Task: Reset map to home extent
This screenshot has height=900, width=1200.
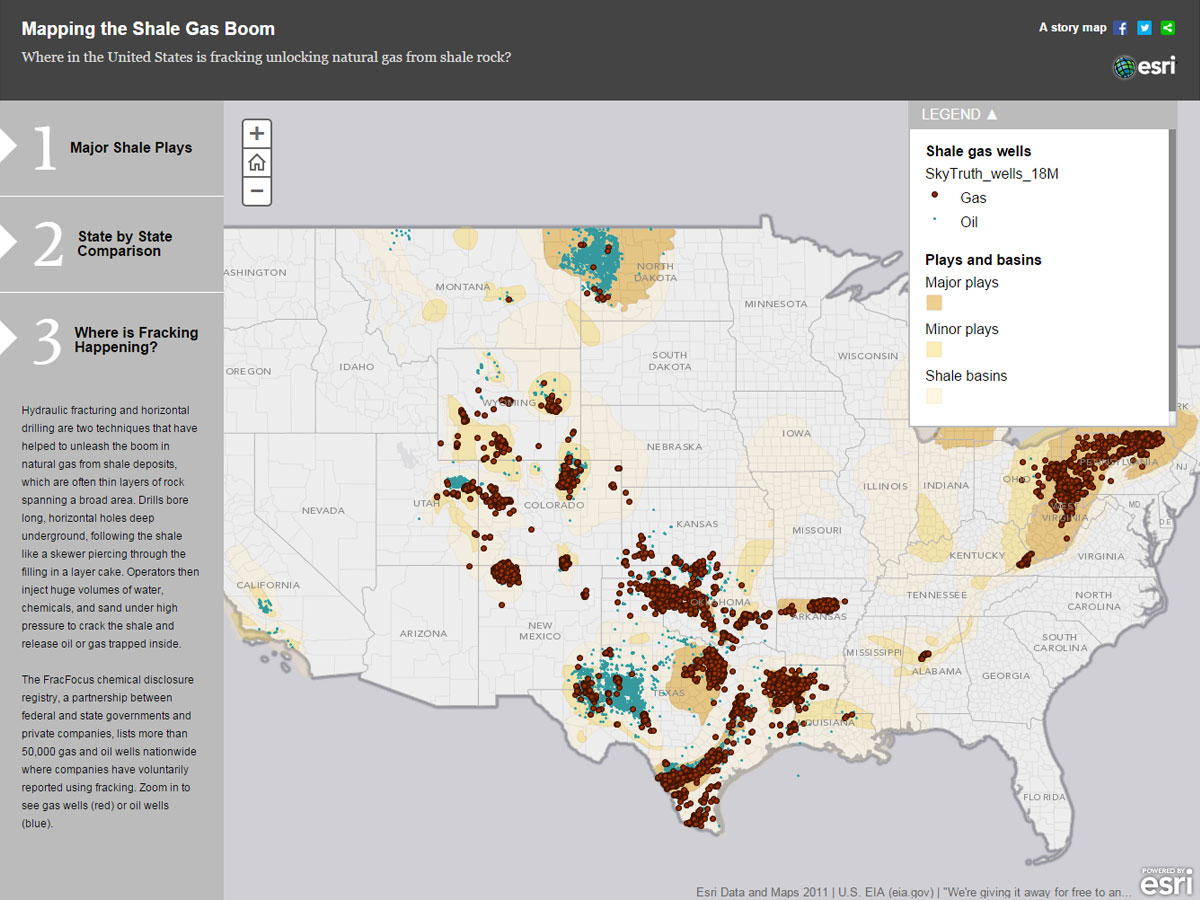Action: coord(257,162)
